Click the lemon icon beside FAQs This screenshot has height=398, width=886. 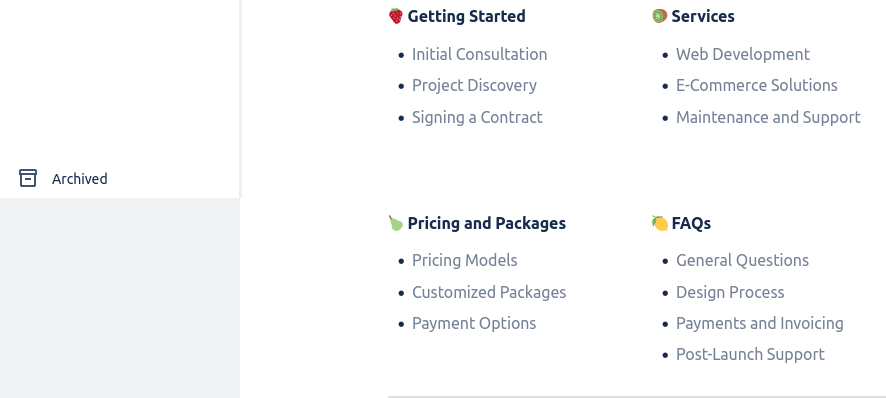coord(659,223)
